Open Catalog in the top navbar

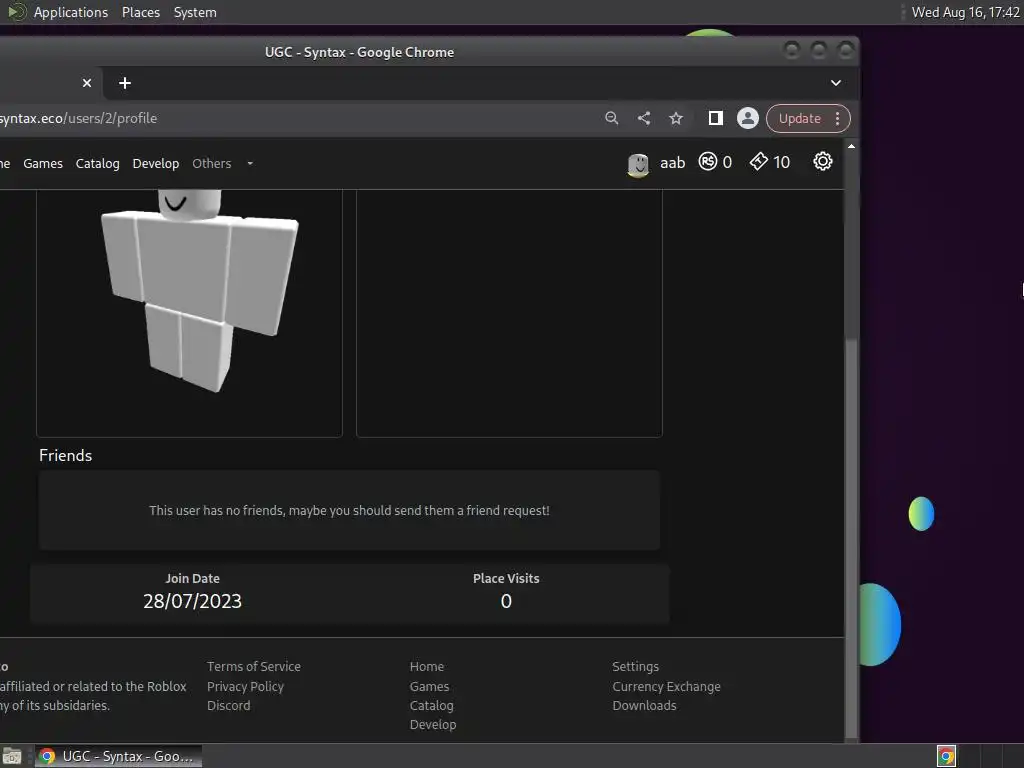[97, 163]
